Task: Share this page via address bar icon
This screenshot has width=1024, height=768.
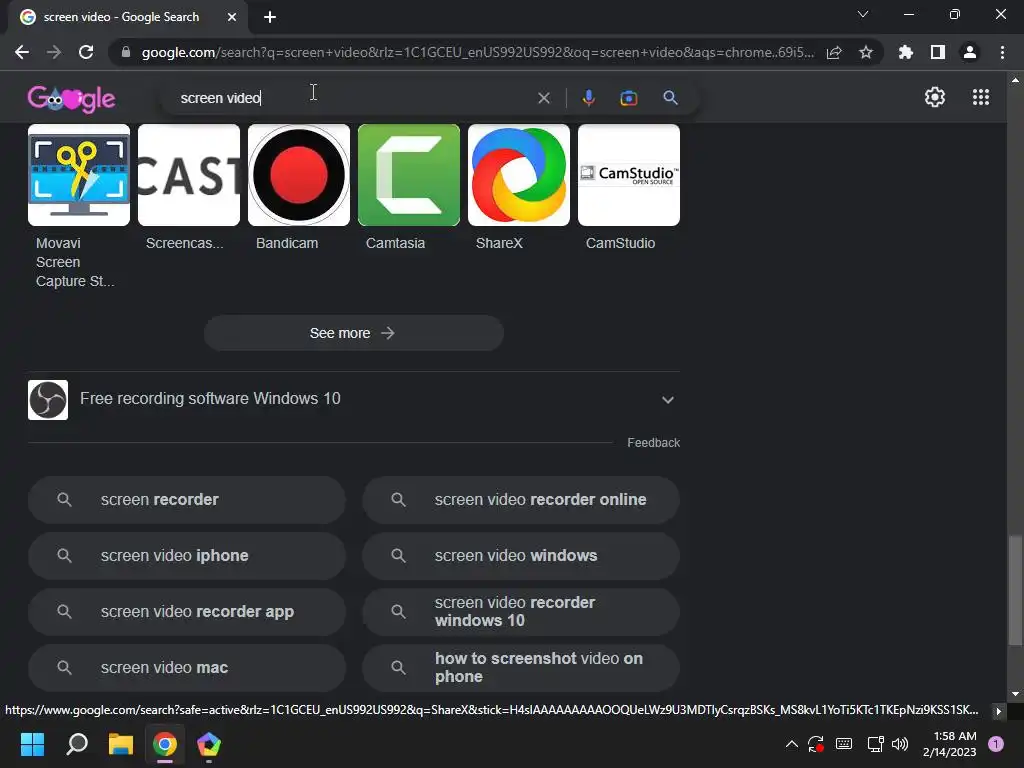Action: [x=834, y=52]
